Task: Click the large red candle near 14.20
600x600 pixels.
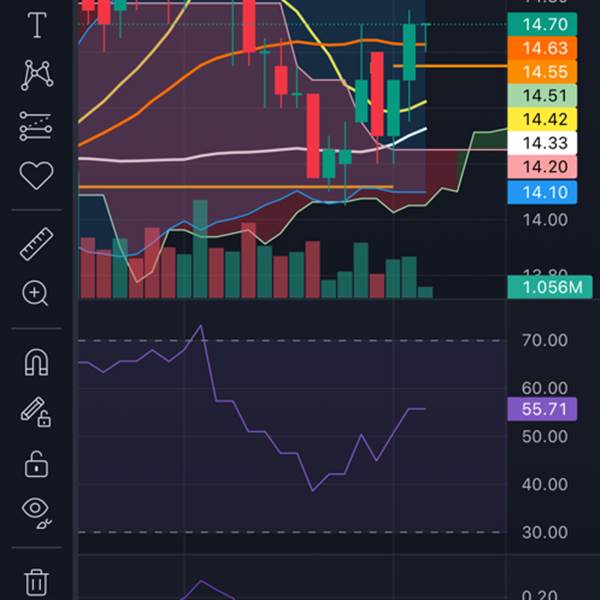Action: tap(313, 136)
